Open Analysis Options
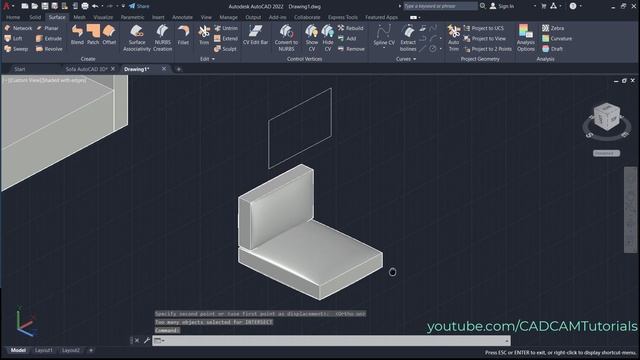This screenshot has width=640, height=360. click(526, 38)
